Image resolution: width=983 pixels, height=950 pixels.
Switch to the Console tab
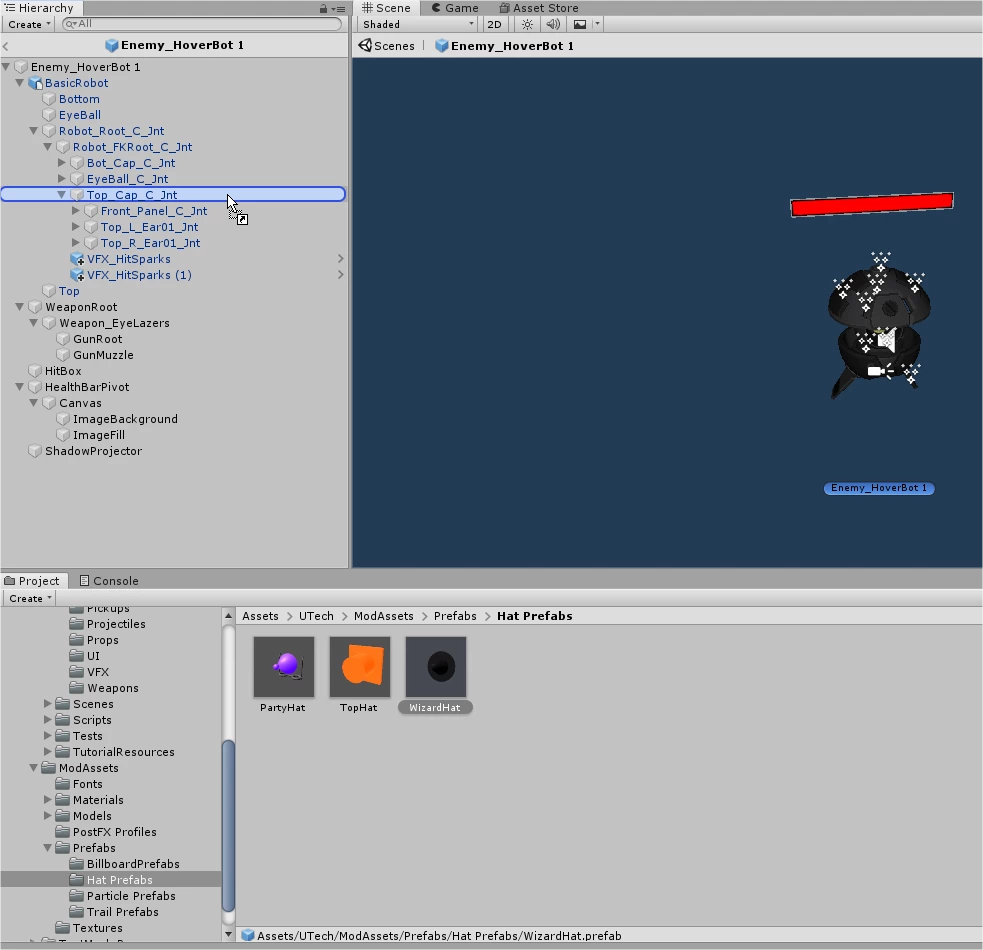point(109,581)
